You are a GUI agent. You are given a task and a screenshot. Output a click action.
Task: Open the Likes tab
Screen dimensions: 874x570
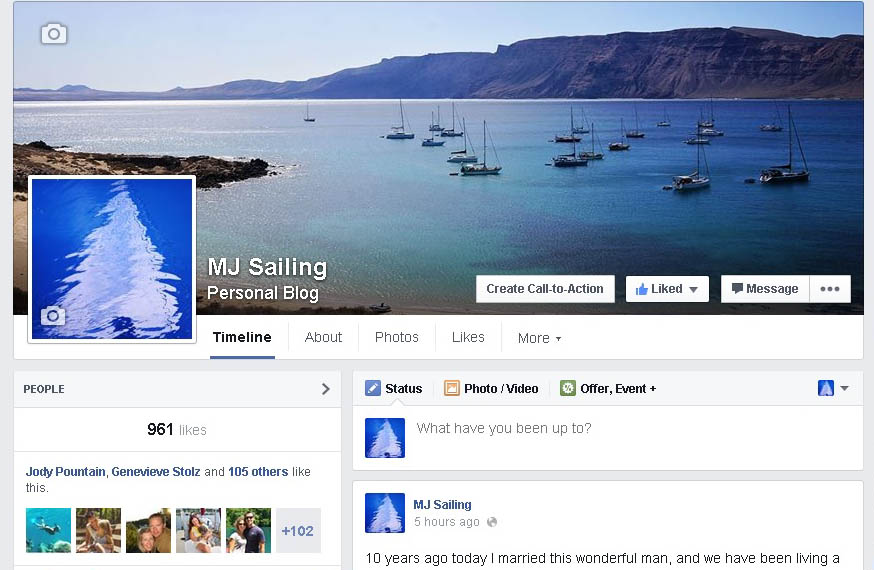tap(468, 337)
